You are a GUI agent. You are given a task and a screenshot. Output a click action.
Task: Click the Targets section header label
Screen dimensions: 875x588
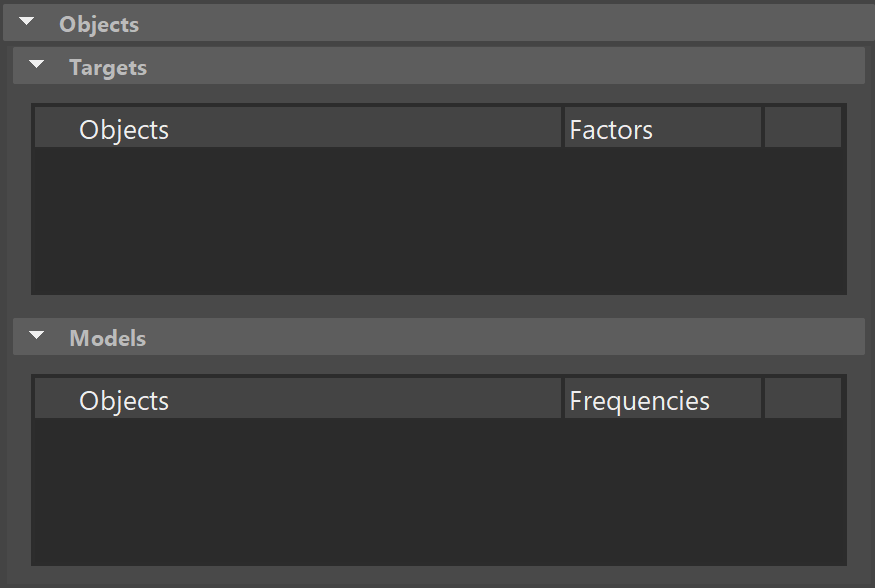click(108, 68)
